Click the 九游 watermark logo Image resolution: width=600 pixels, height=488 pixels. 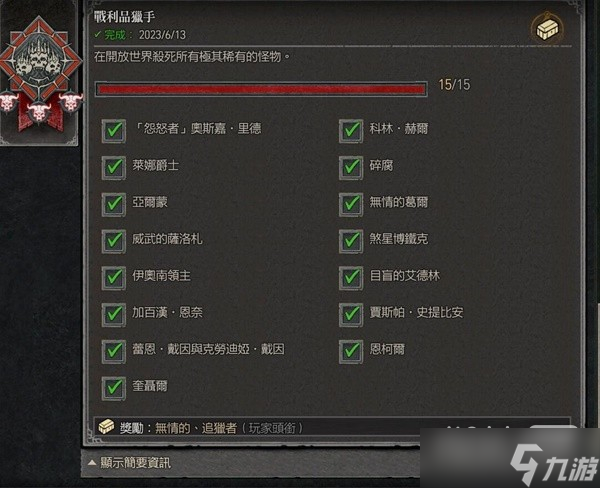tap(554, 465)
